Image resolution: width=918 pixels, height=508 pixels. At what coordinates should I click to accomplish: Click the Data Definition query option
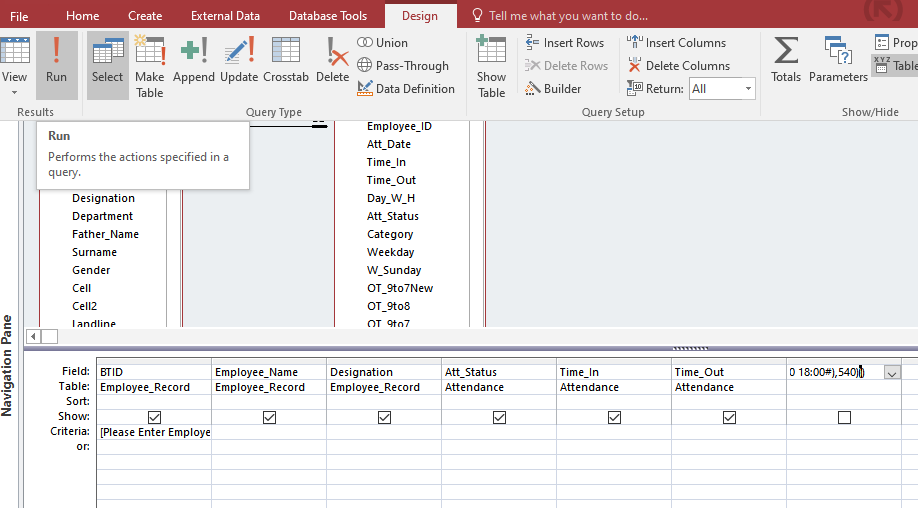click(406, 88)
